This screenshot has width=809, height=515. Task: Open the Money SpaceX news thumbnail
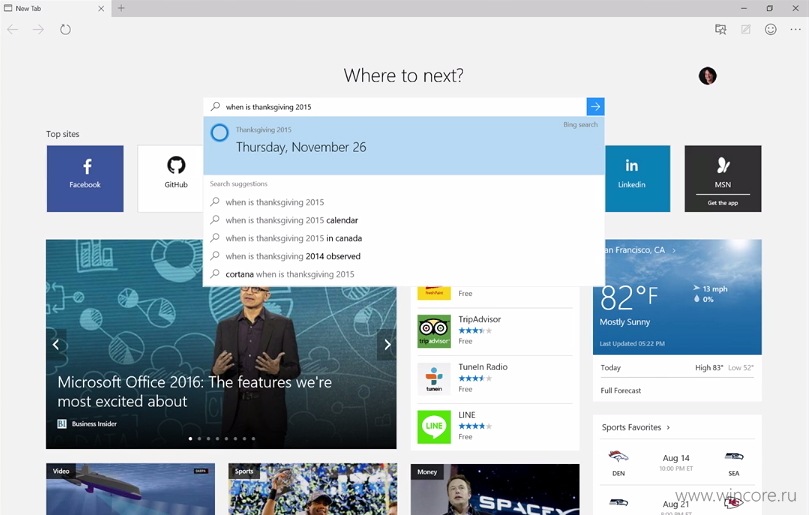(495, 489)
